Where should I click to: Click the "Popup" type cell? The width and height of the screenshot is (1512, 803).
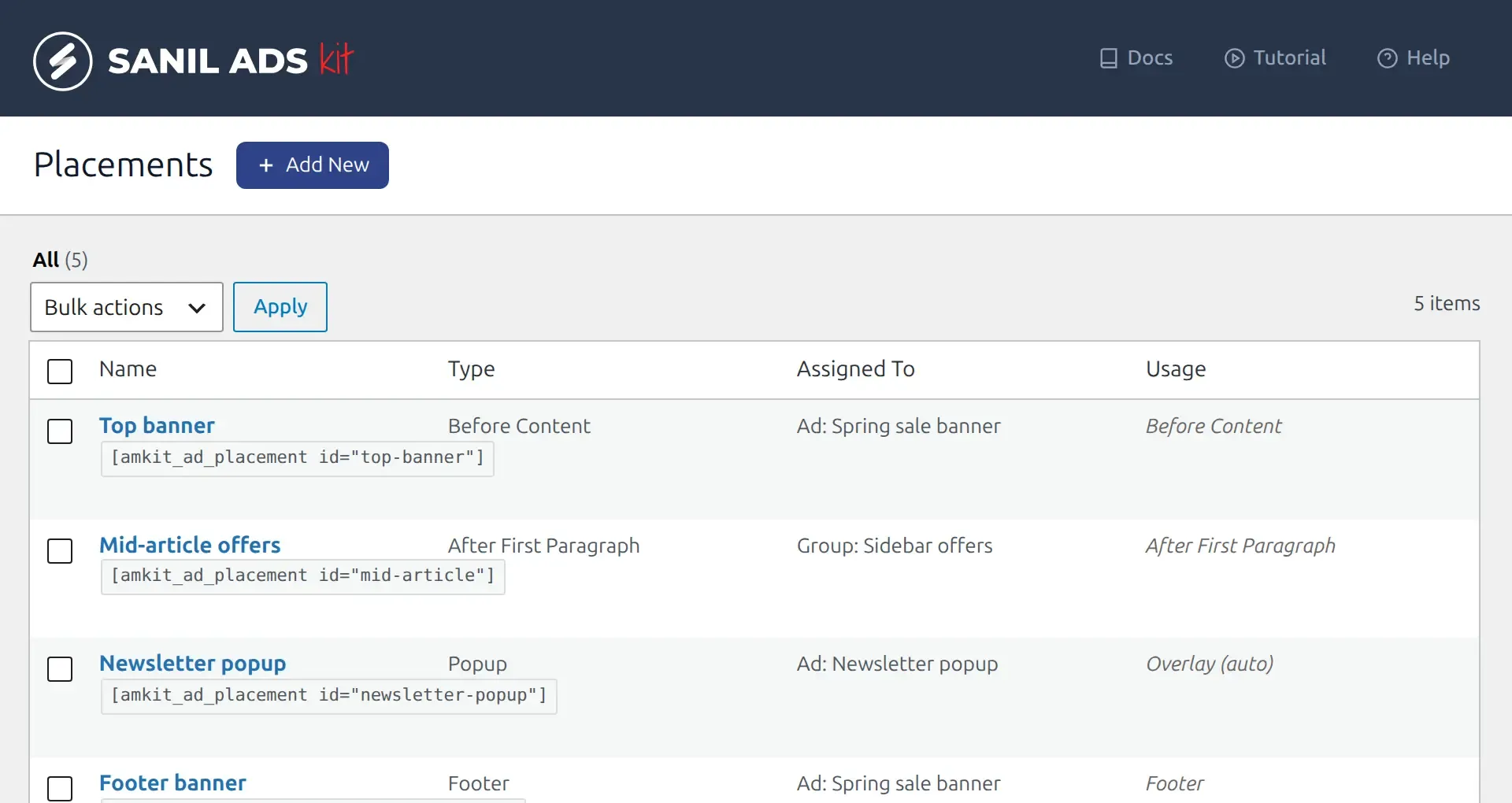(477, 664)
